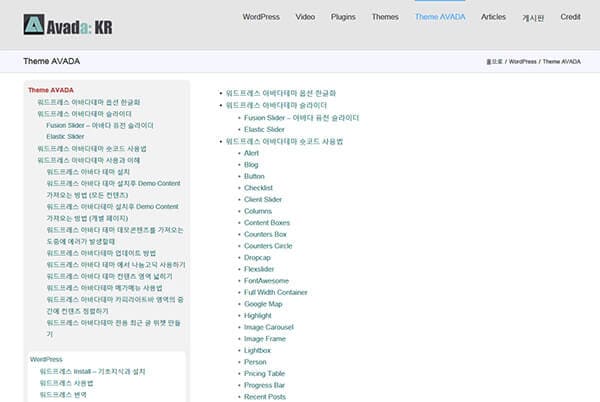
Task: Open the Image Frame link
Action: (265, 339)
